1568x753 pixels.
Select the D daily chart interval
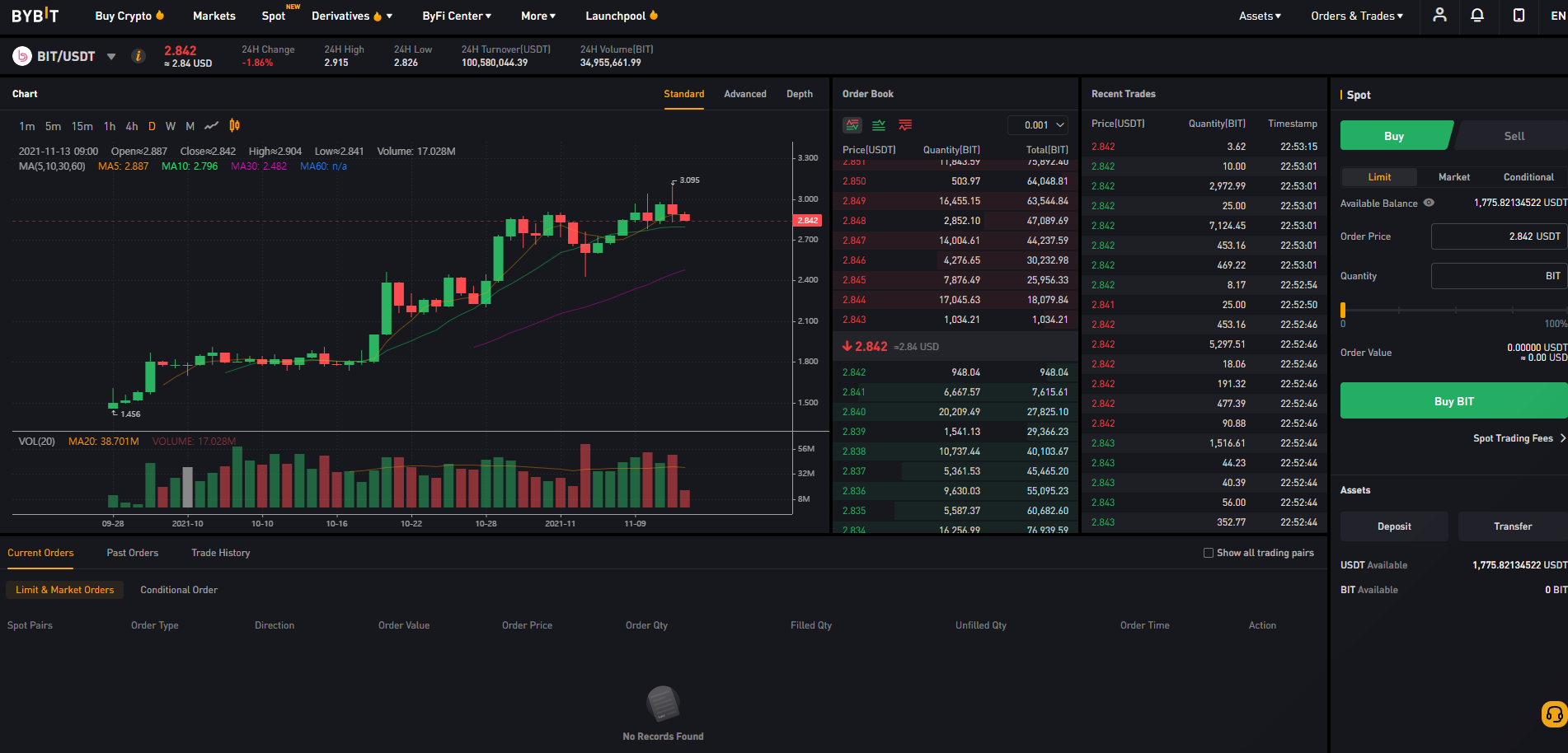pos(152,126)
